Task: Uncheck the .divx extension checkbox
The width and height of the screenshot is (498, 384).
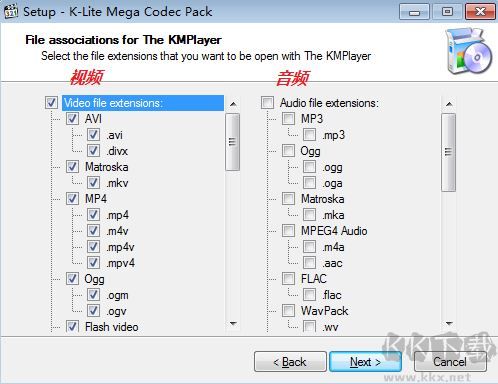Action: point(94,151)
